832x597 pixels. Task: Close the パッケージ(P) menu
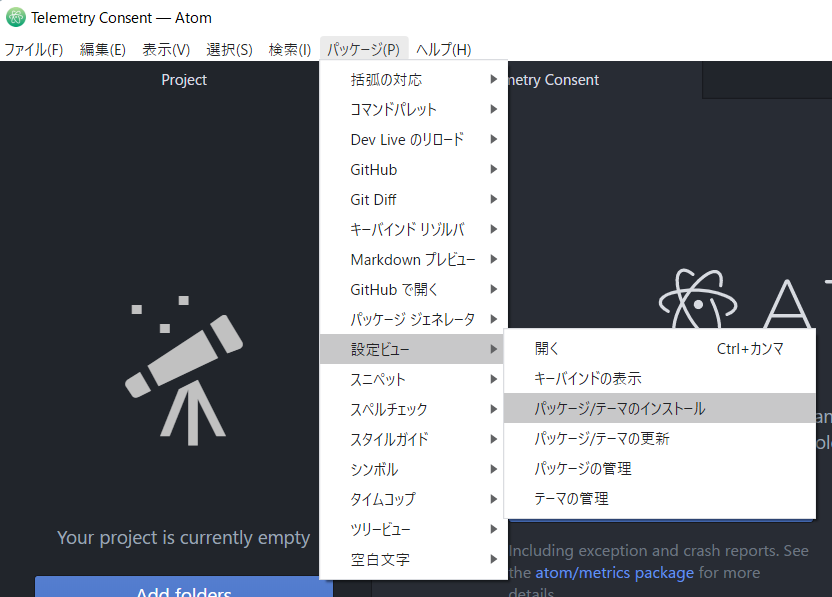coord(363,49)
